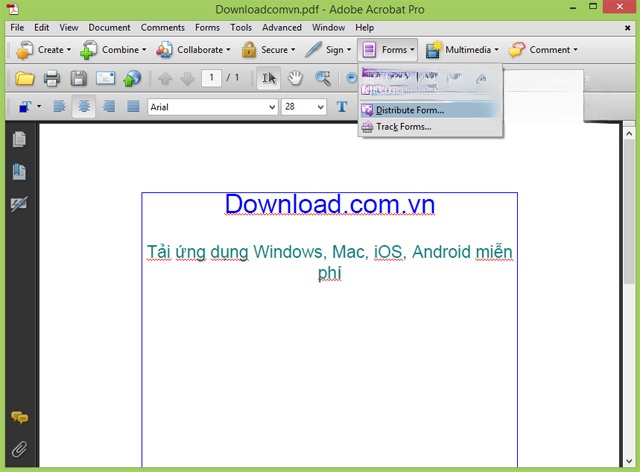The image size is (640, 472).
Task: Align text left
Action: coord(59,107)
